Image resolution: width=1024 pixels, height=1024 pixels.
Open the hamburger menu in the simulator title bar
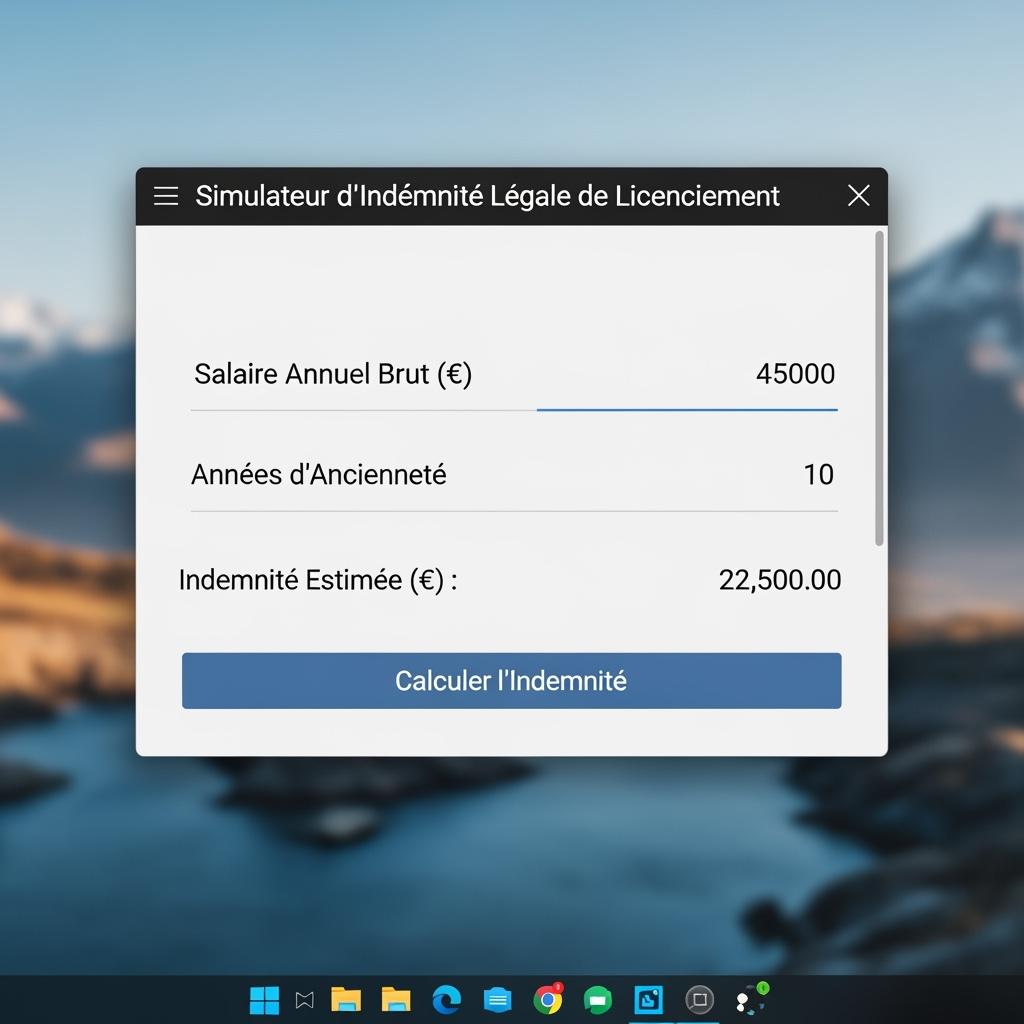[x=166, y=196]
